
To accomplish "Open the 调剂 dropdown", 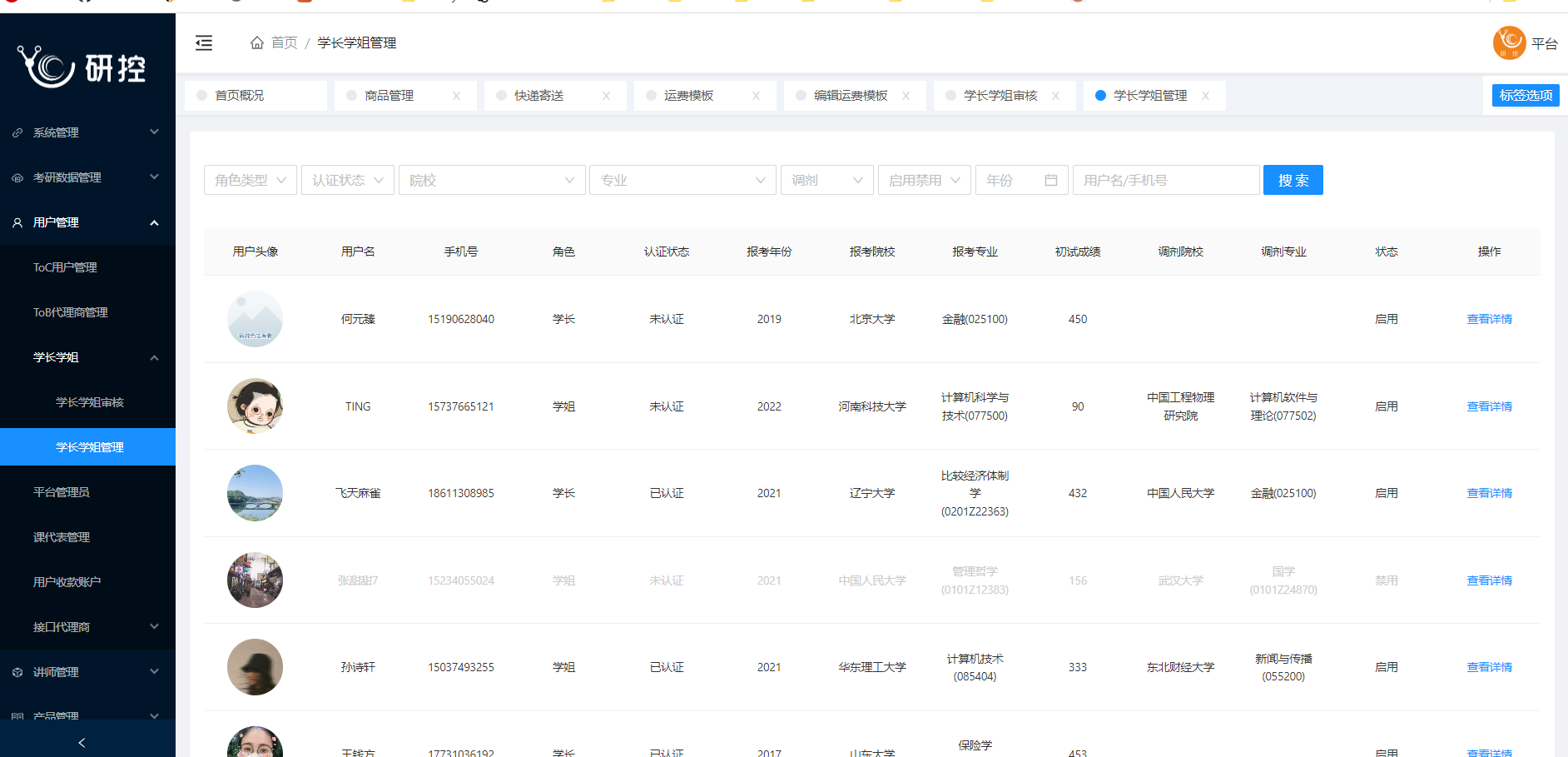I will point(827,180).
